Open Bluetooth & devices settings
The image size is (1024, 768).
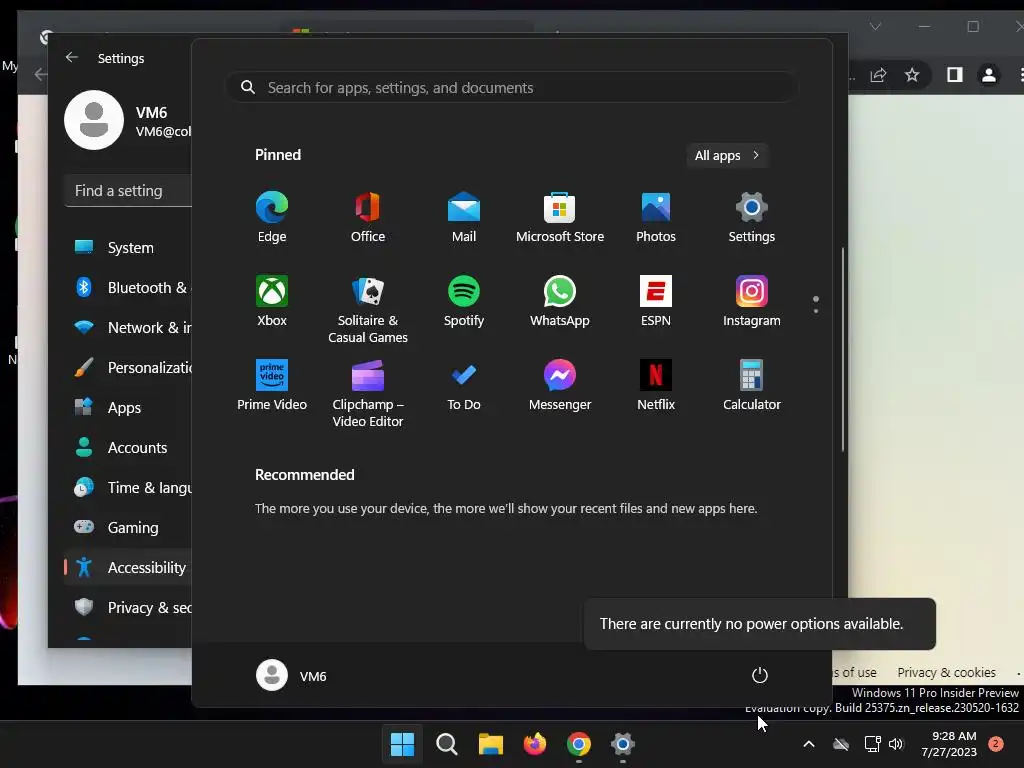(x=129, y=287)
